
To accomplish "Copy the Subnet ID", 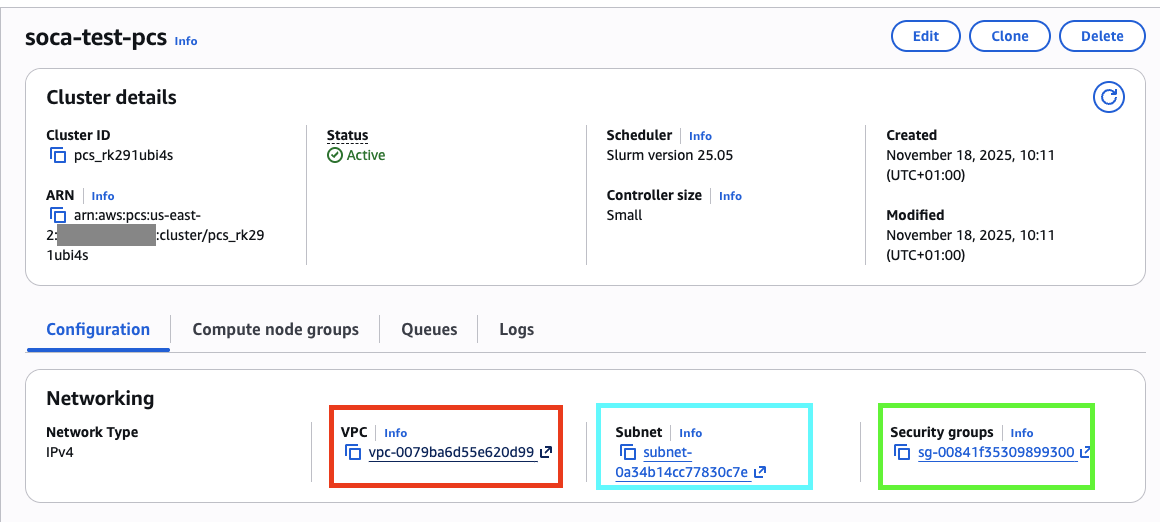I will click(x=628, y=453).
